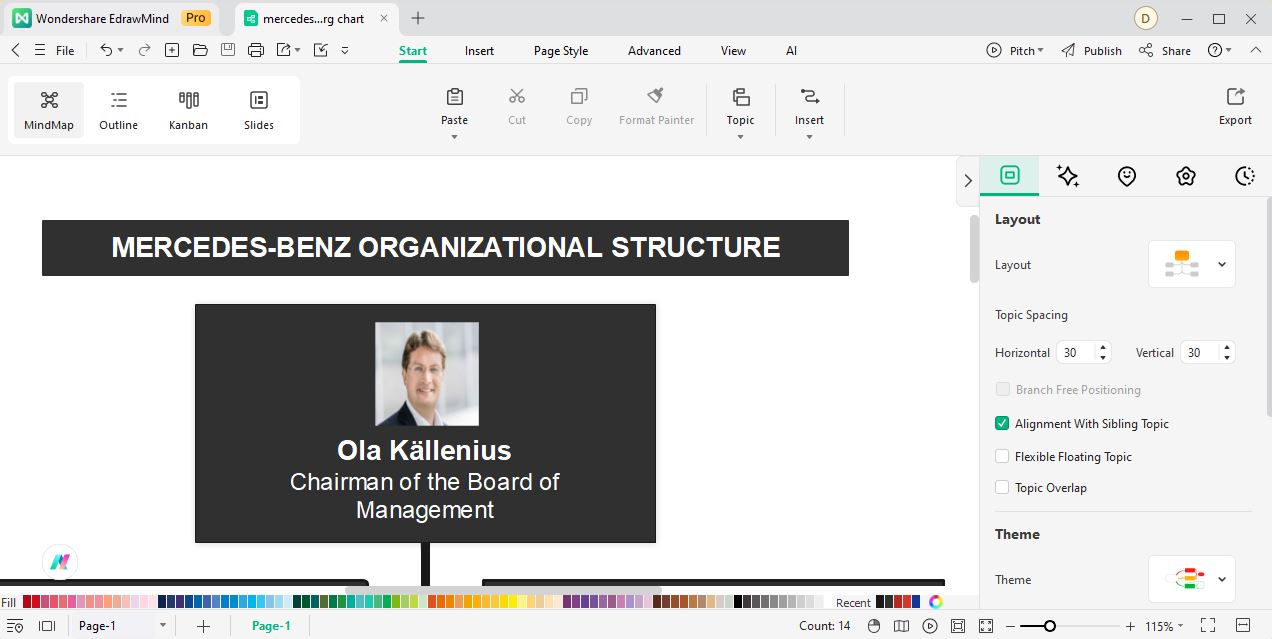Switch to Outline view mode
Screen dimensions: 1272x639
[118, 110]
